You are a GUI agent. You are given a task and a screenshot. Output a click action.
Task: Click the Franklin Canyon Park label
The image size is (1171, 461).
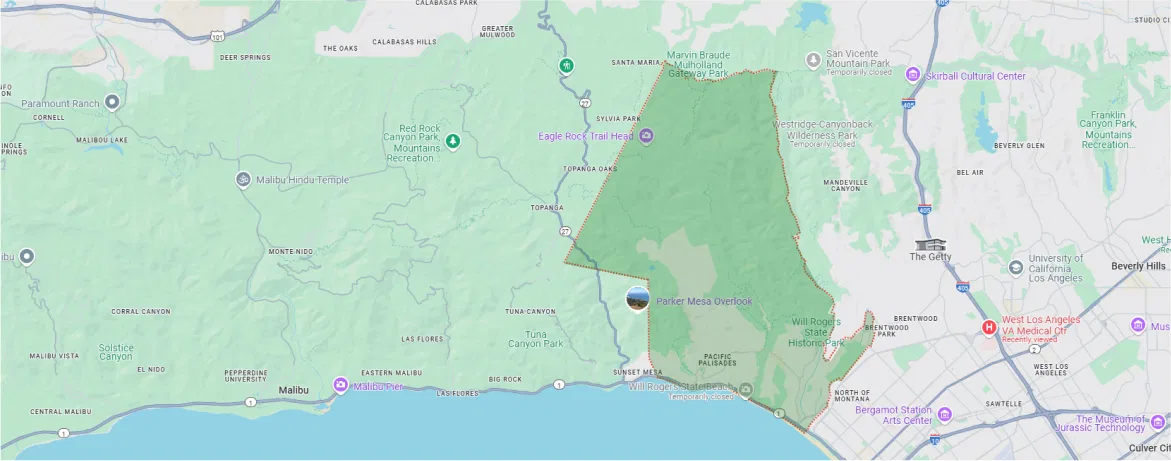point(1109,130)
